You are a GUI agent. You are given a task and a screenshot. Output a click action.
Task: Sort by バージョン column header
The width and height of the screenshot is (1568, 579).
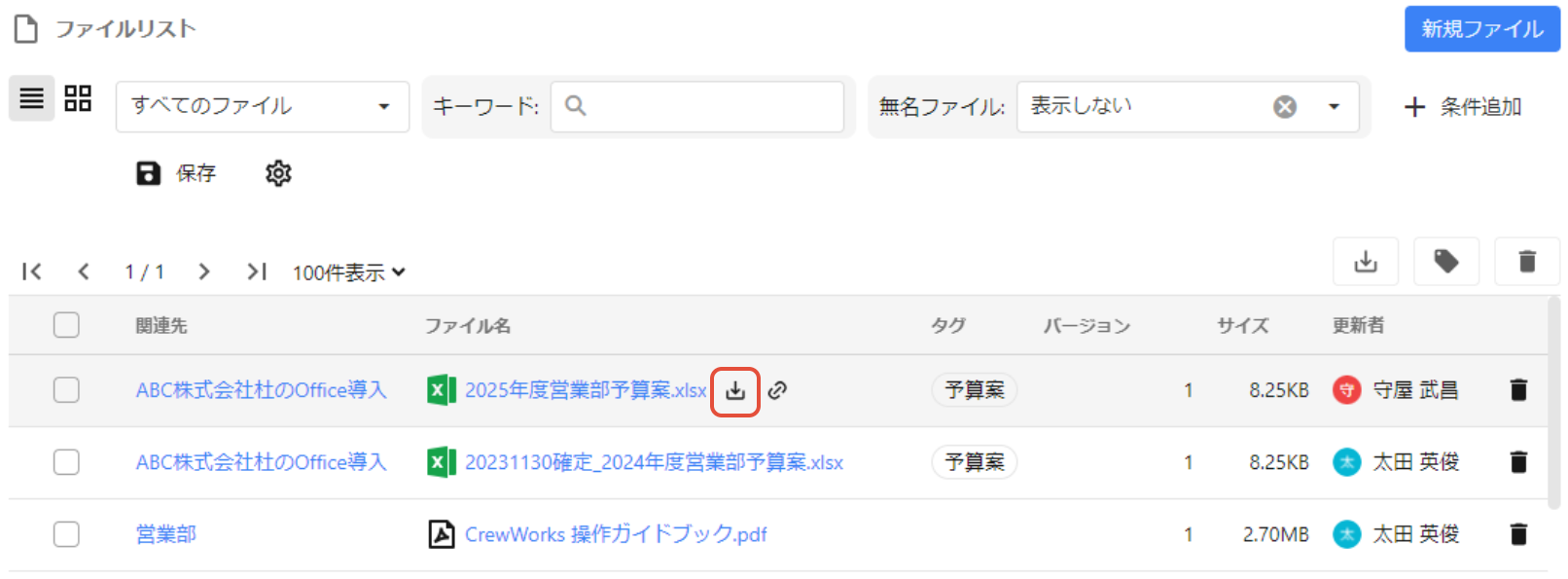(1087, 326)
